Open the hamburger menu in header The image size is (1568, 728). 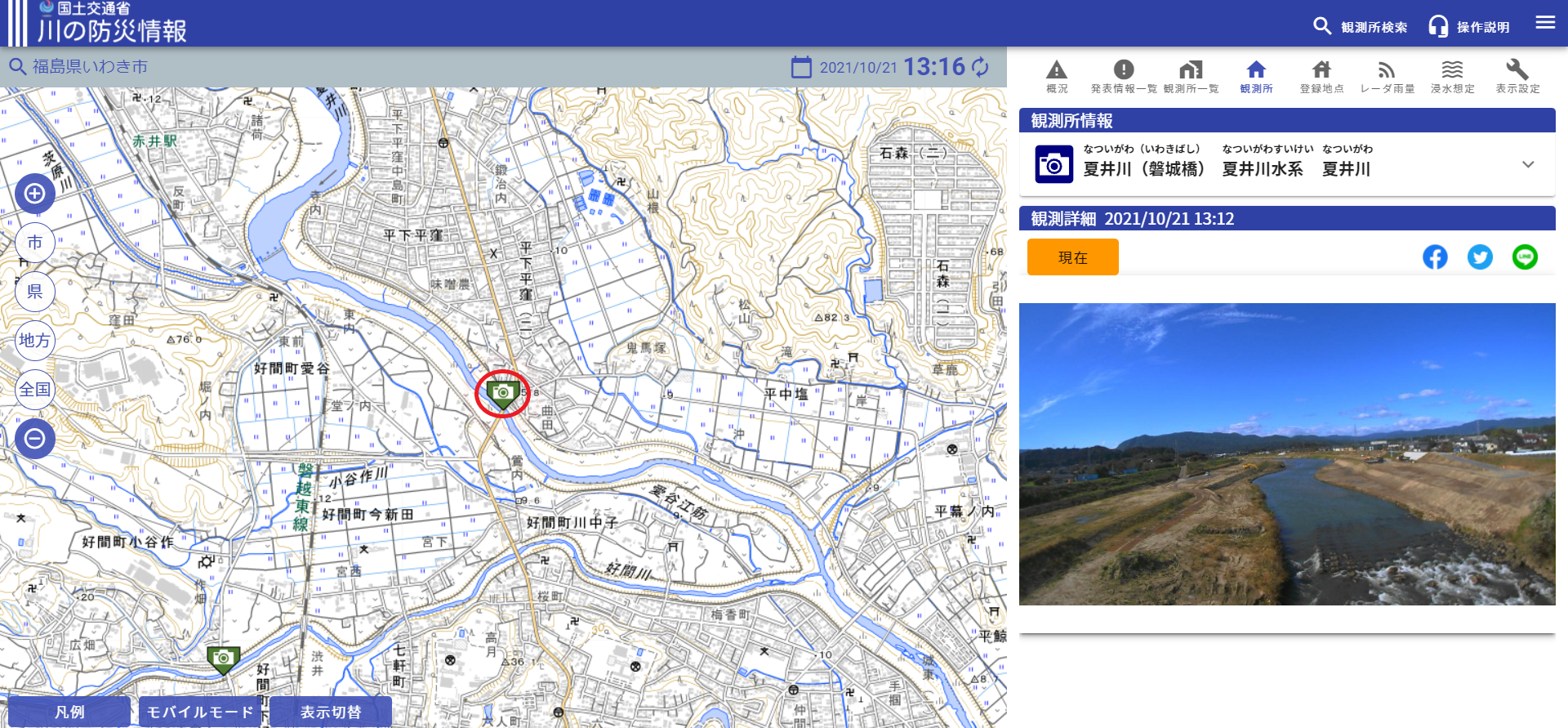point(1545,23)
